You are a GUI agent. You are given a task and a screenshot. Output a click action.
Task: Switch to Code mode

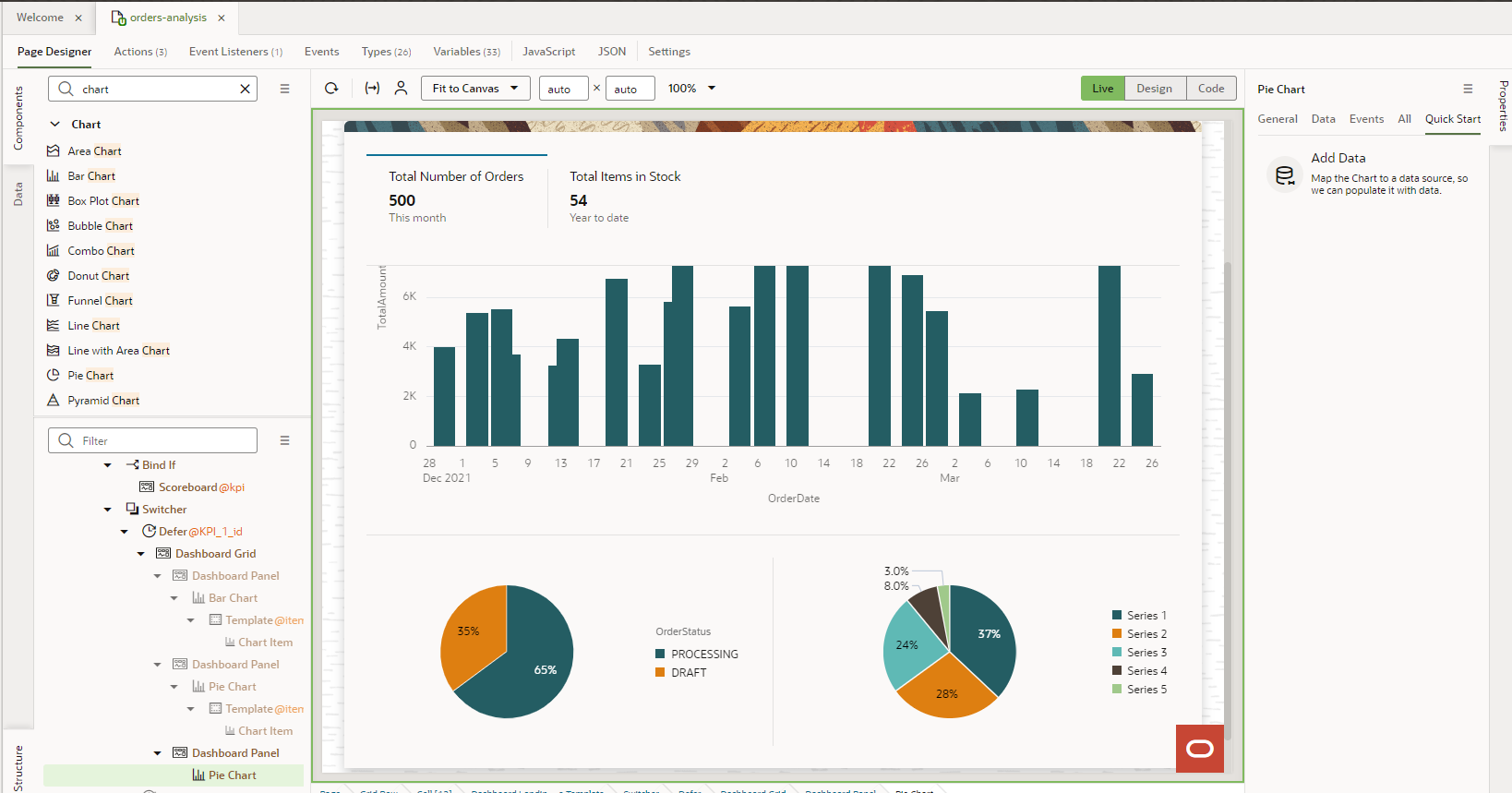click(x=1211, y=89)
